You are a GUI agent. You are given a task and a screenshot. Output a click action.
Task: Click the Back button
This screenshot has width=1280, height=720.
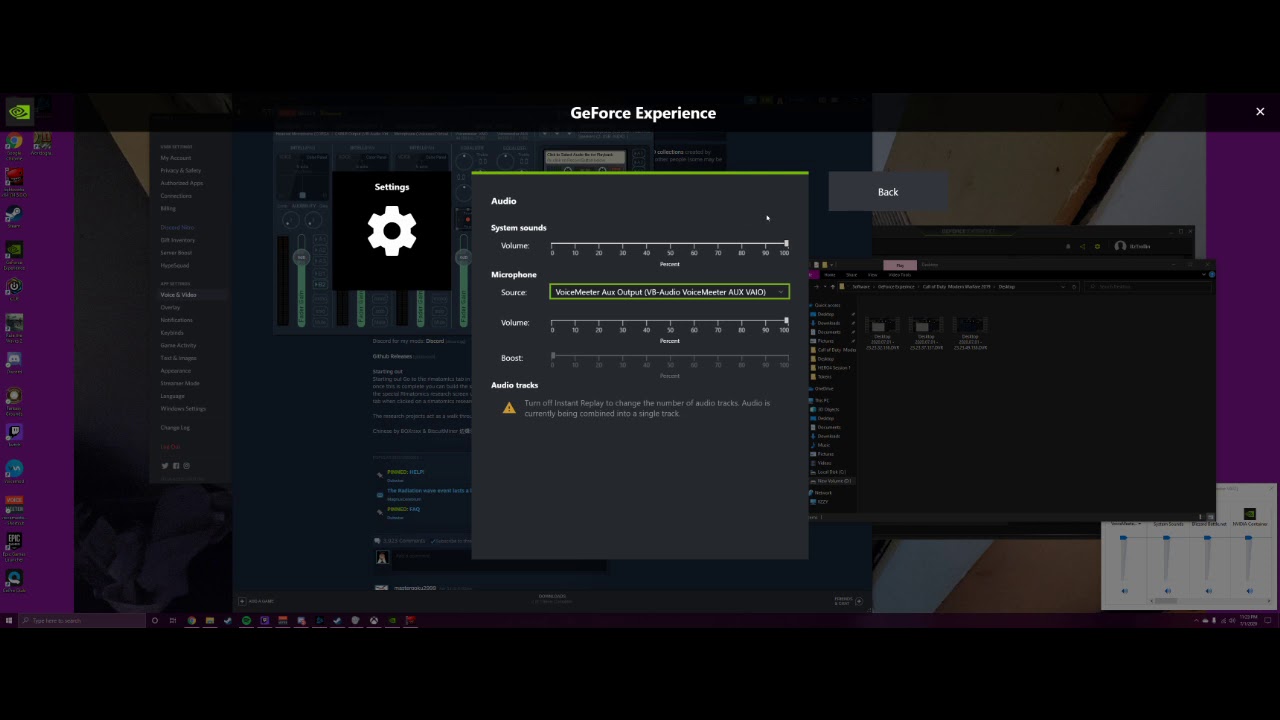pyautogui.click(x=888, y=192)
